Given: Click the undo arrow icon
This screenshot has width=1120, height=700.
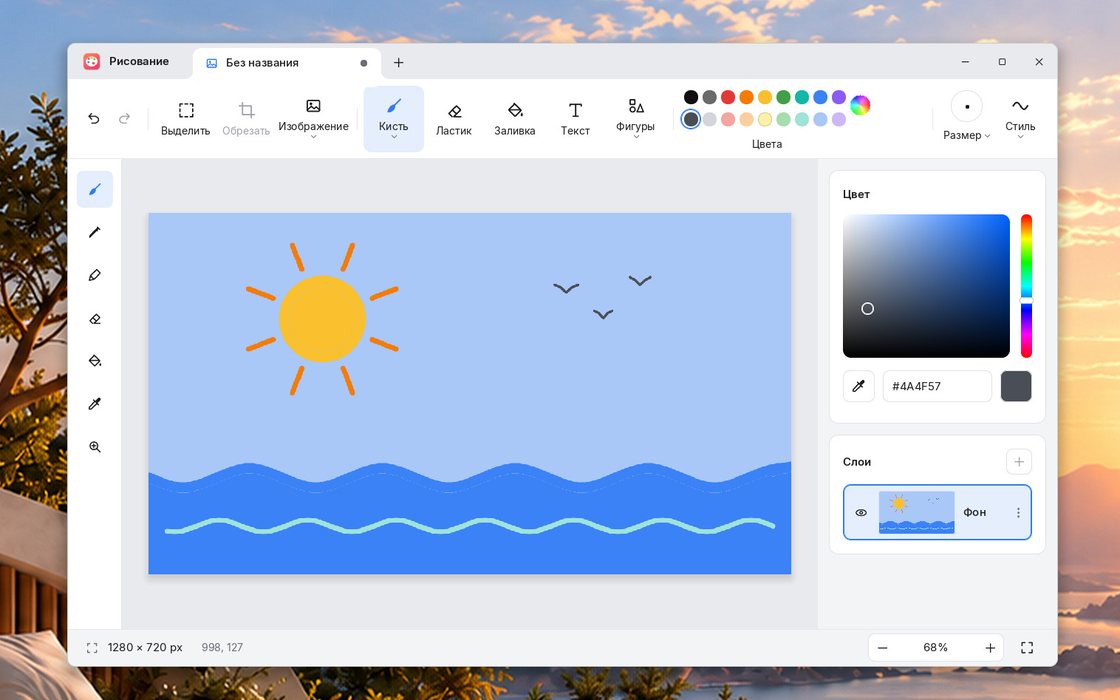Looking at the screenshot, I should (94, 119).
